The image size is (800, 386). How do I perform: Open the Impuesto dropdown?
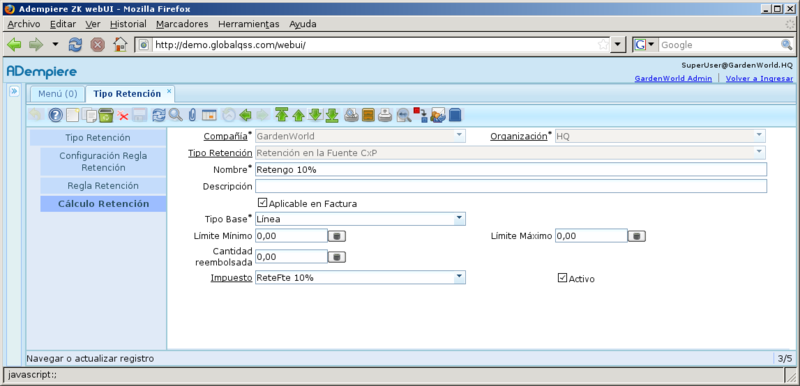[x=459, y=277]
